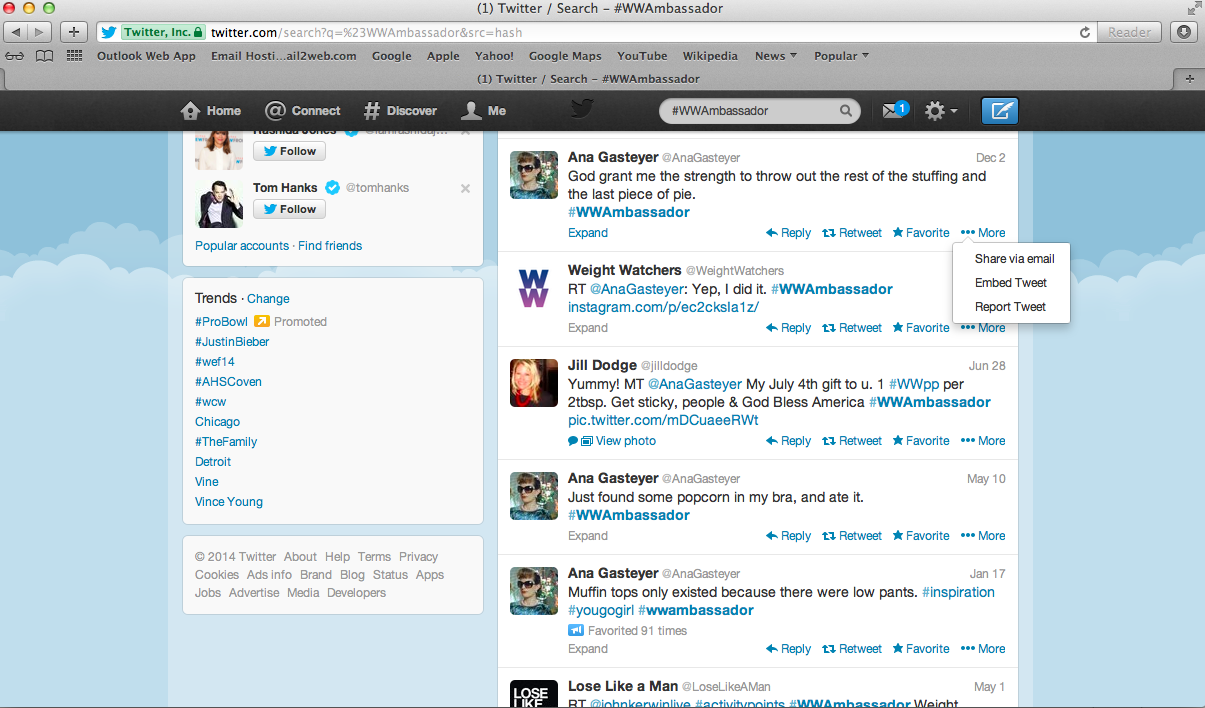Reply to Dec 2 Ana Gasteyer tweet
The width and height of the screenshot is (1205, 708).
[788, 233]
